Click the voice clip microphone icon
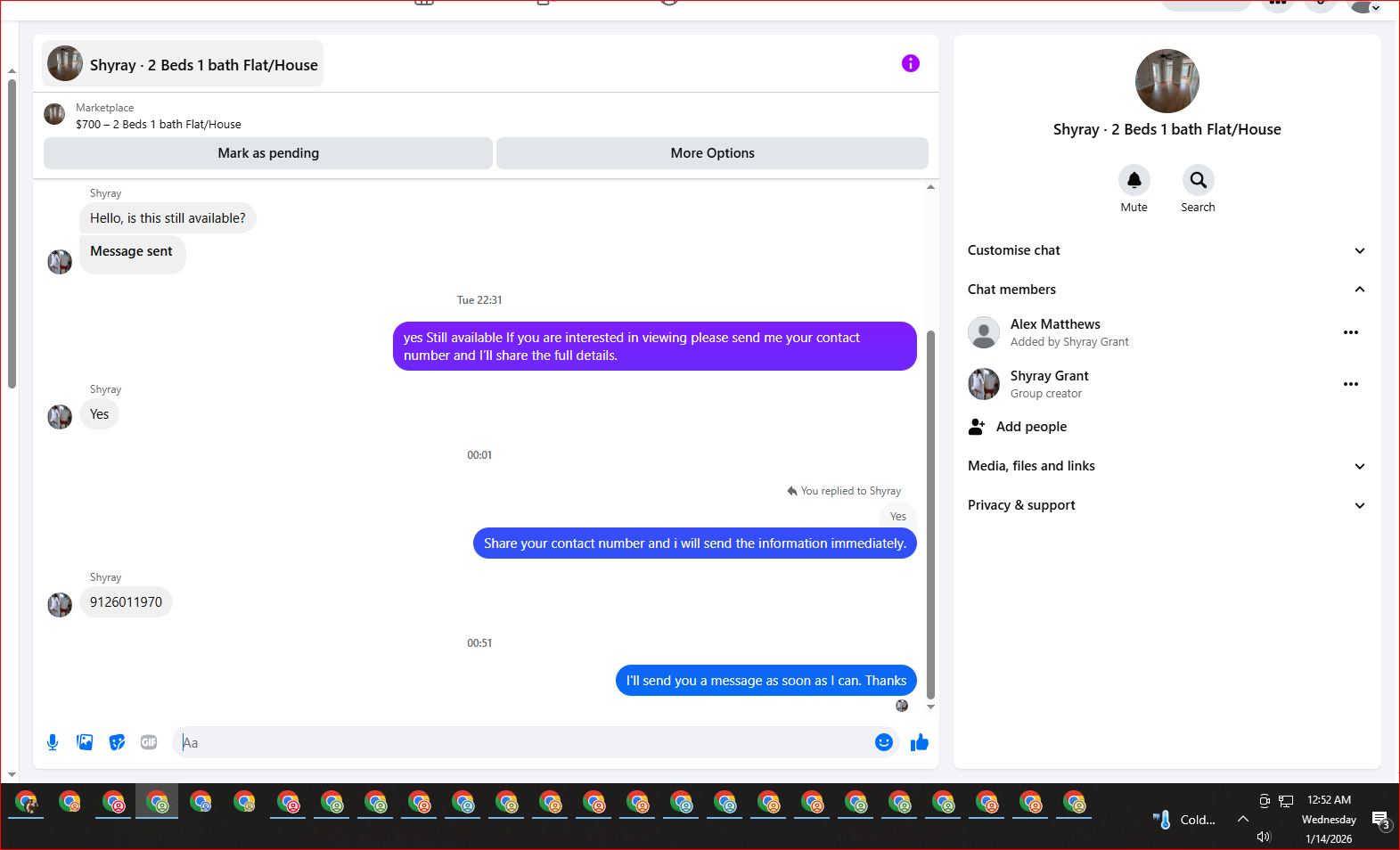1400x850 pixels. (53, 742)
